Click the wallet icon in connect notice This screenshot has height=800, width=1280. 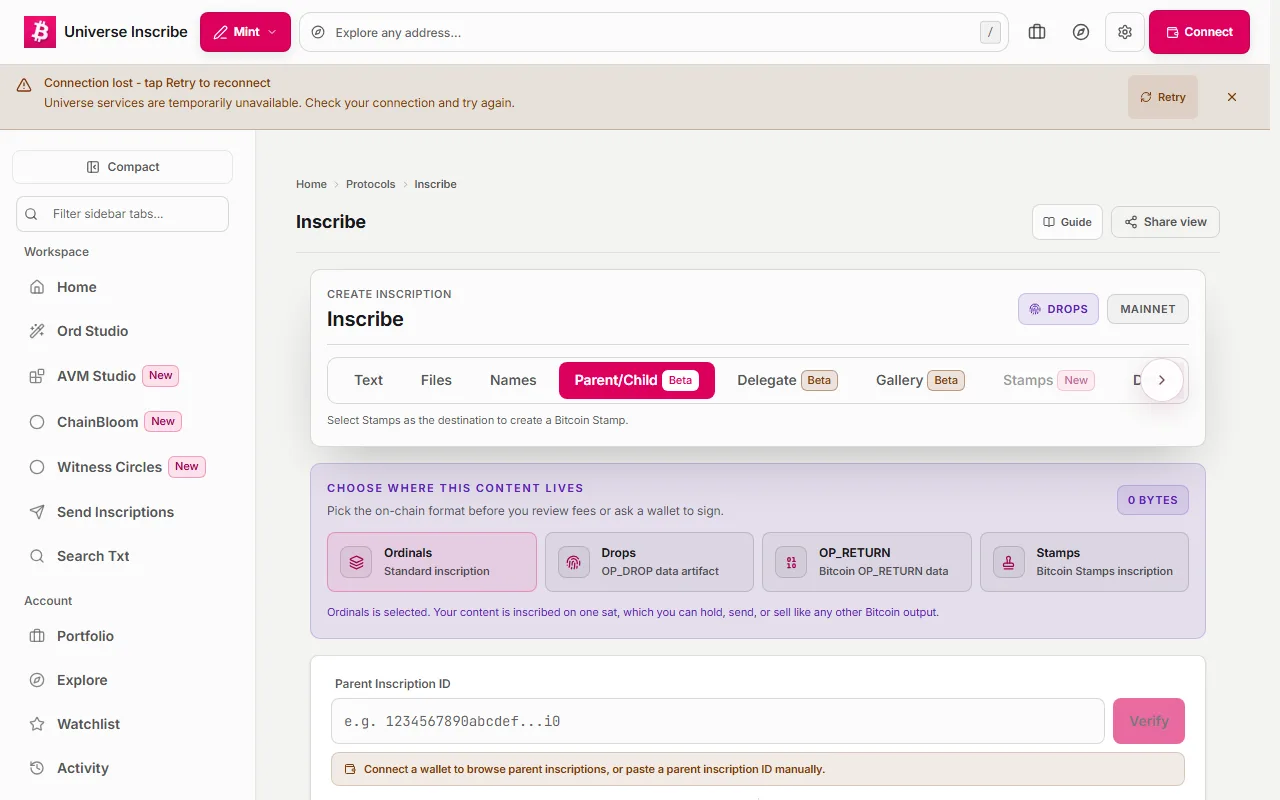(x=350, y=769)
